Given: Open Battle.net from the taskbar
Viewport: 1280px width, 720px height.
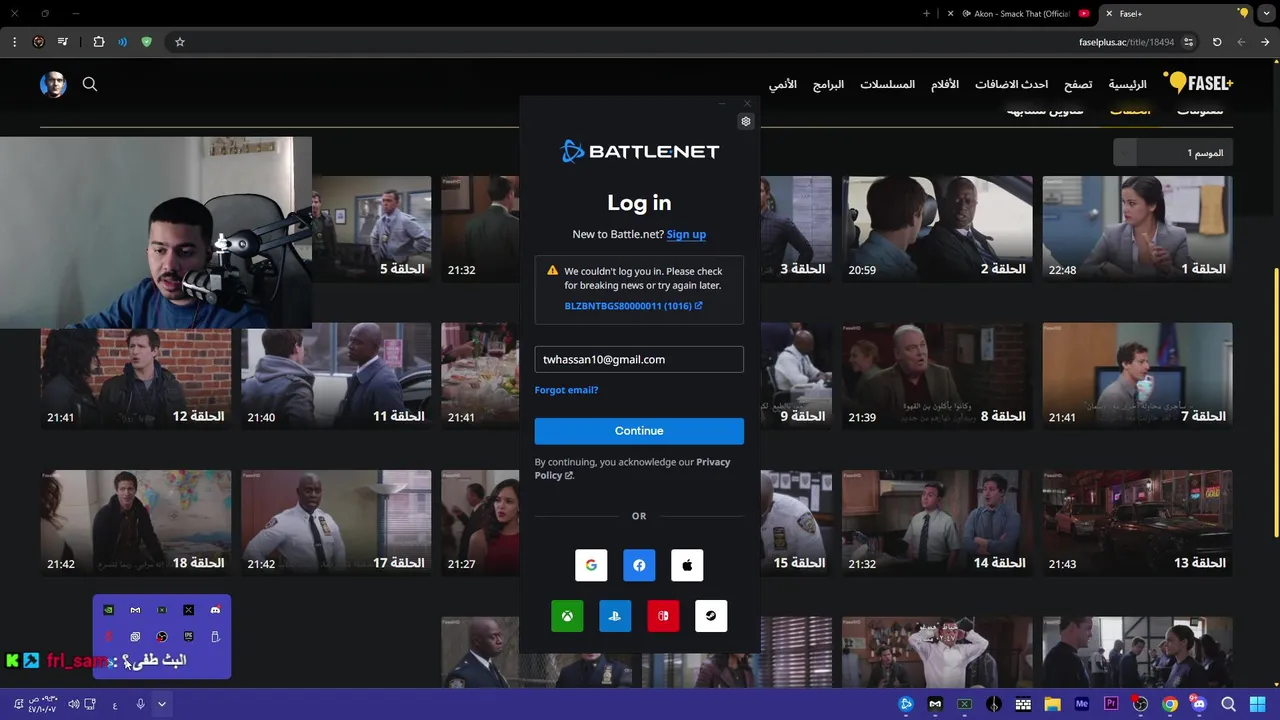Looking at the screenshot, I should 906,704.
